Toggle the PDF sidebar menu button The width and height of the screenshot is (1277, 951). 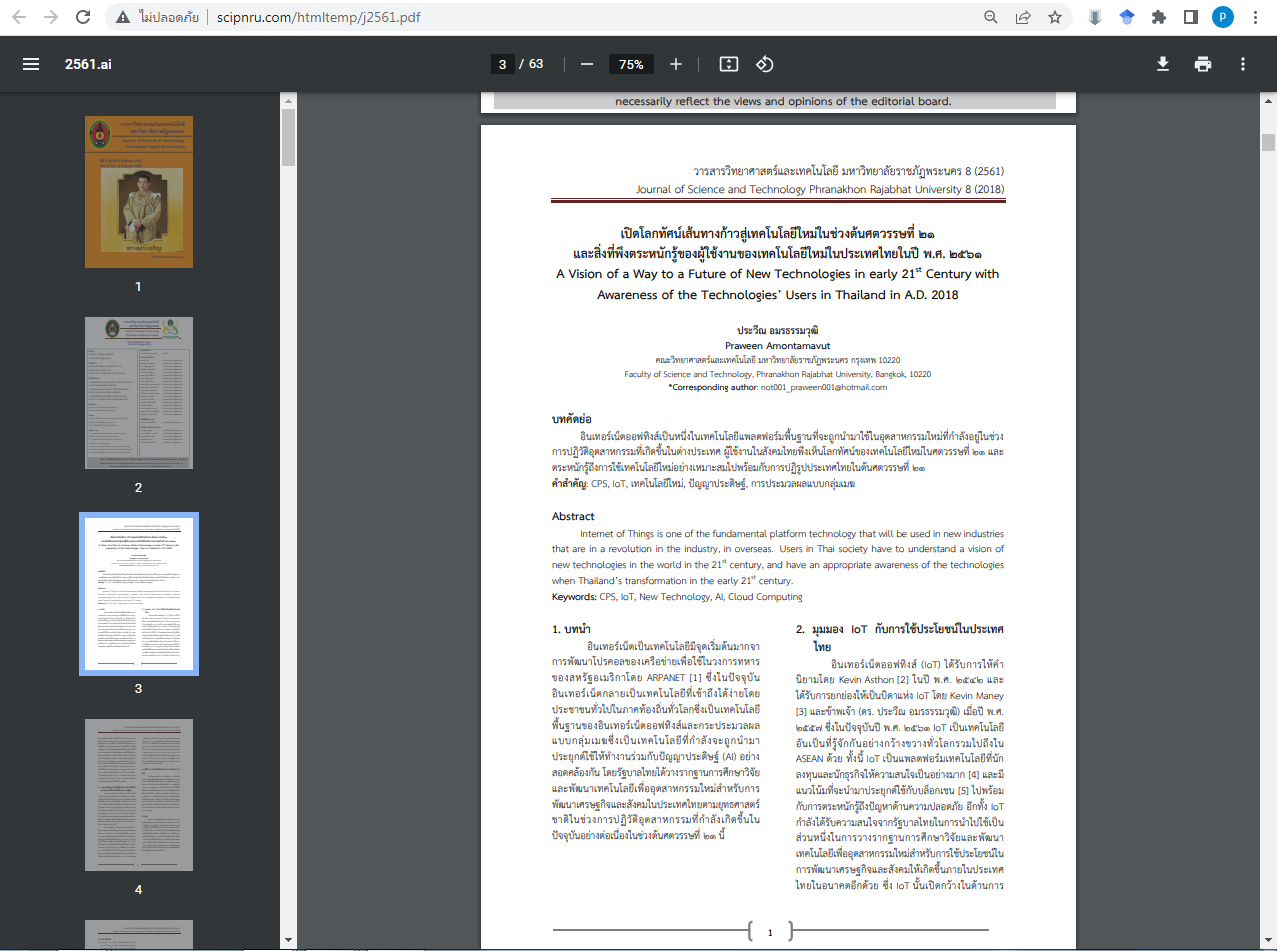31,64
